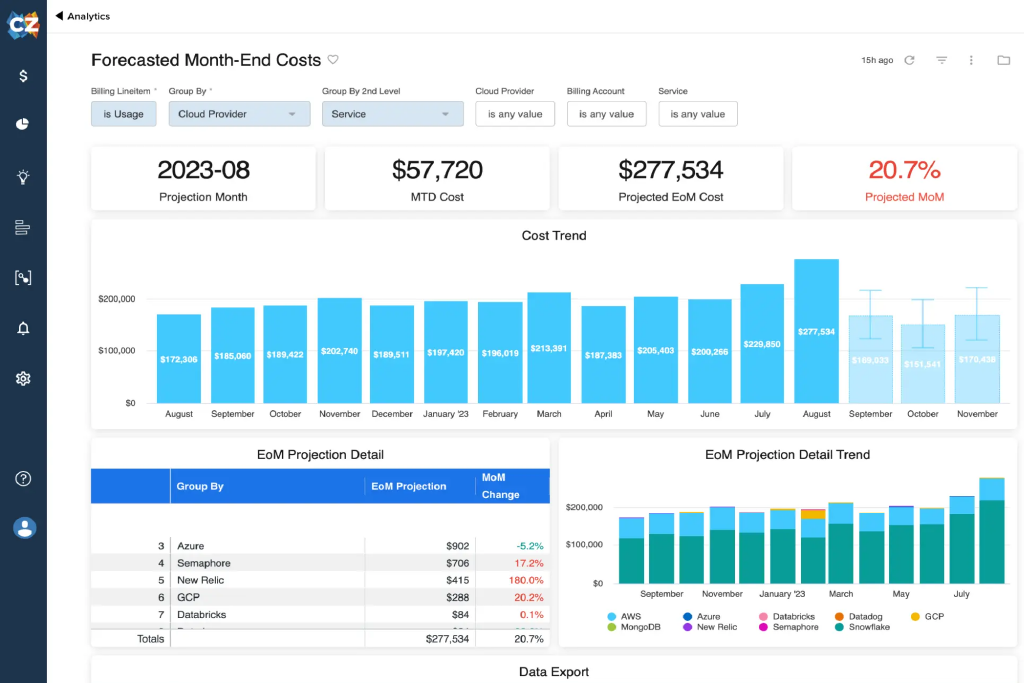The height and width of the screenshot is (683, 1024).
Task: Go back to Analytics via the breadcrumb
Action: (83, 16)
